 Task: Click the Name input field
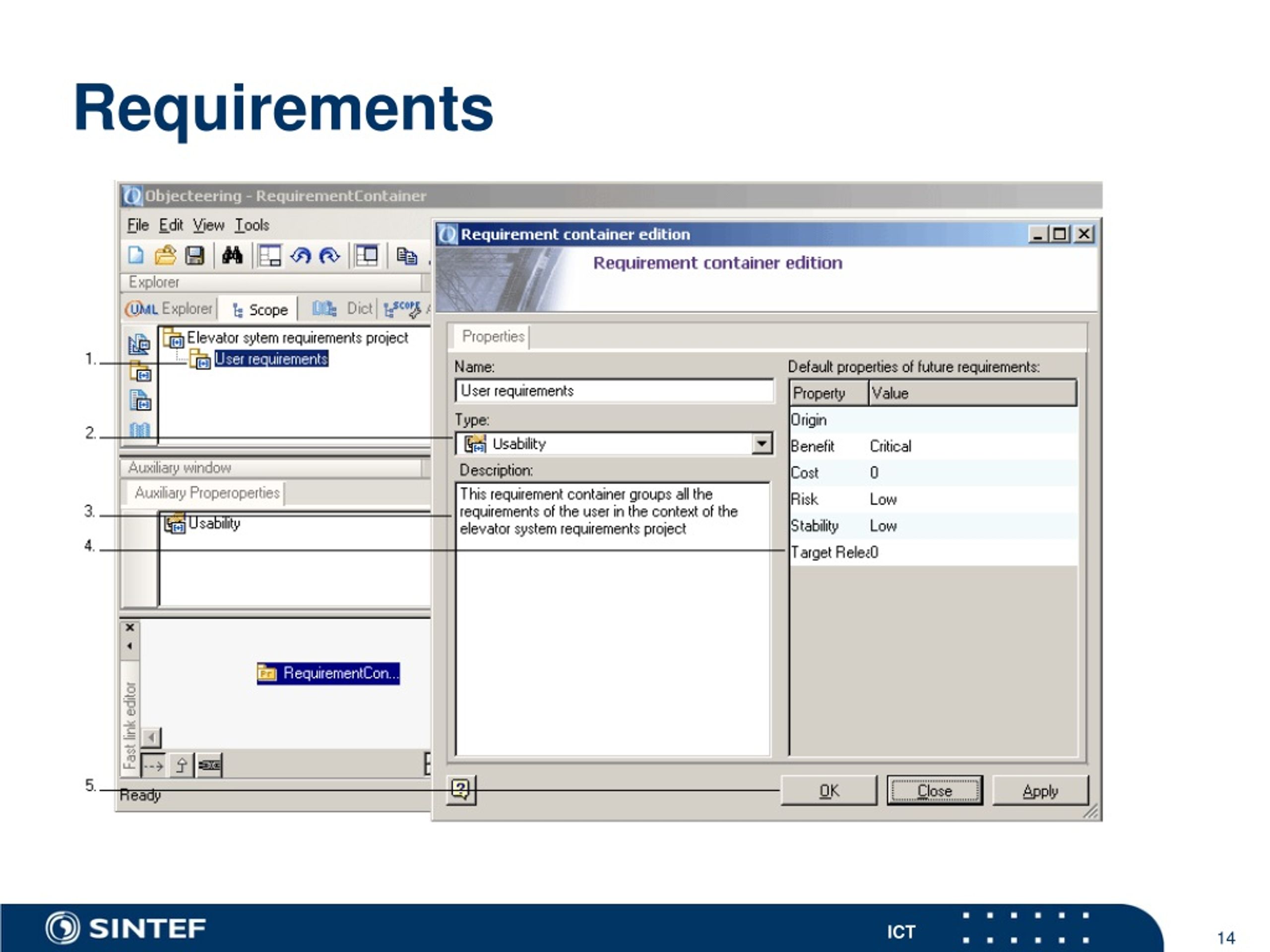pyautogui.click(x=614, y=391)
